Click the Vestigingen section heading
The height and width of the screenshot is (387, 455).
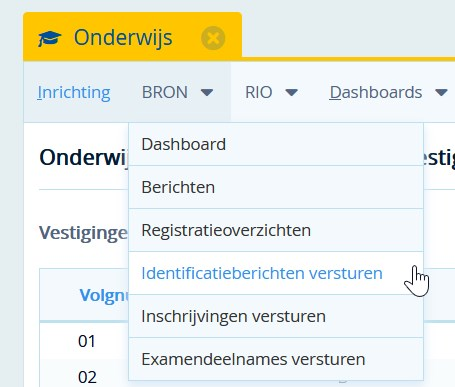pos(83,233)
